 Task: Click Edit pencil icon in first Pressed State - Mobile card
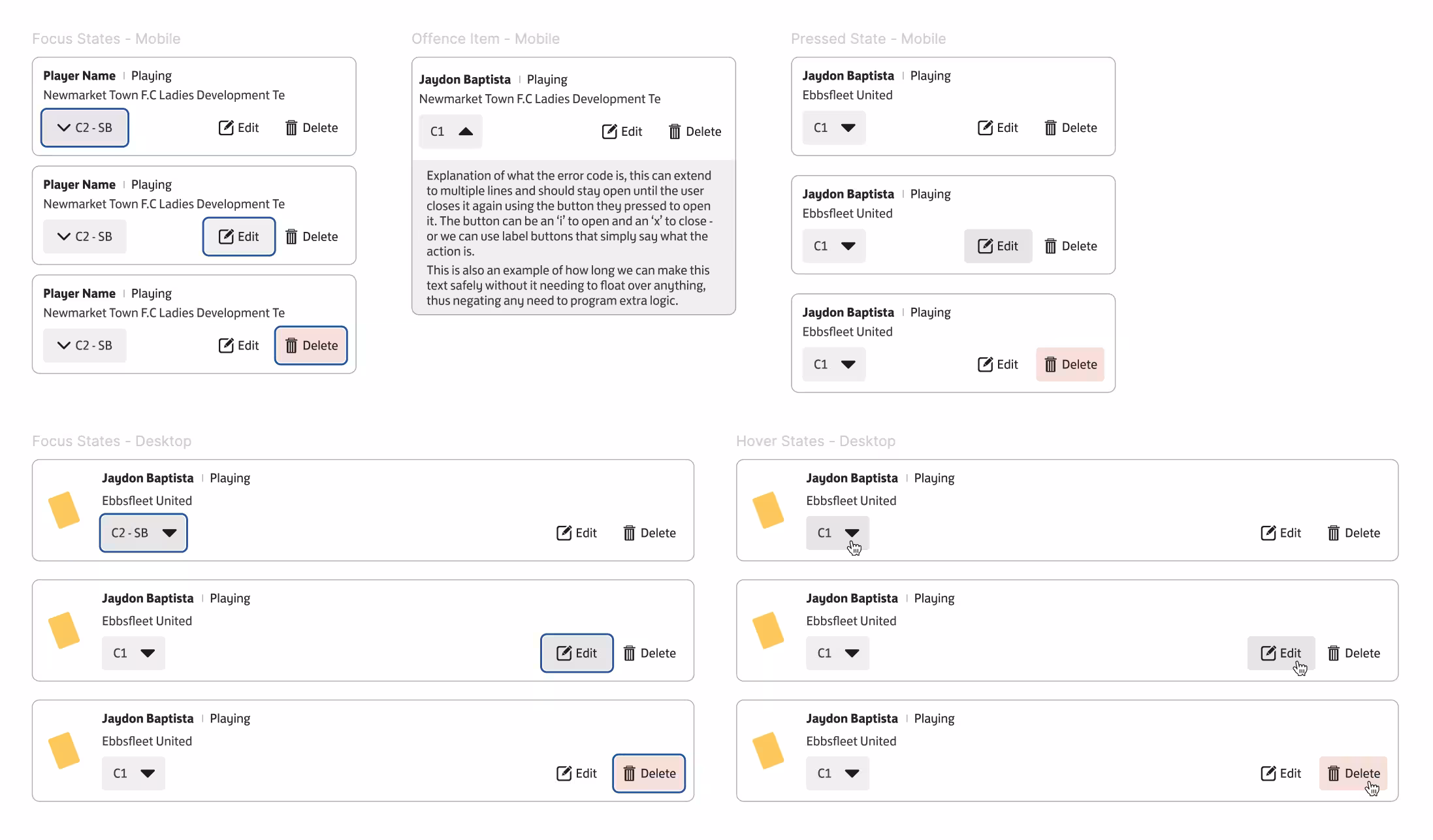click(x=985, y=127)
